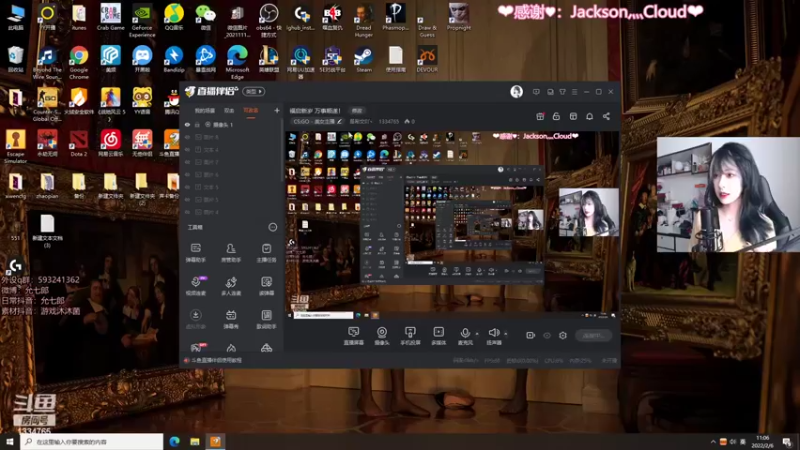Open the message icon in the title bar
This screenshot has height=450, width=800.
tap(536, 92)
